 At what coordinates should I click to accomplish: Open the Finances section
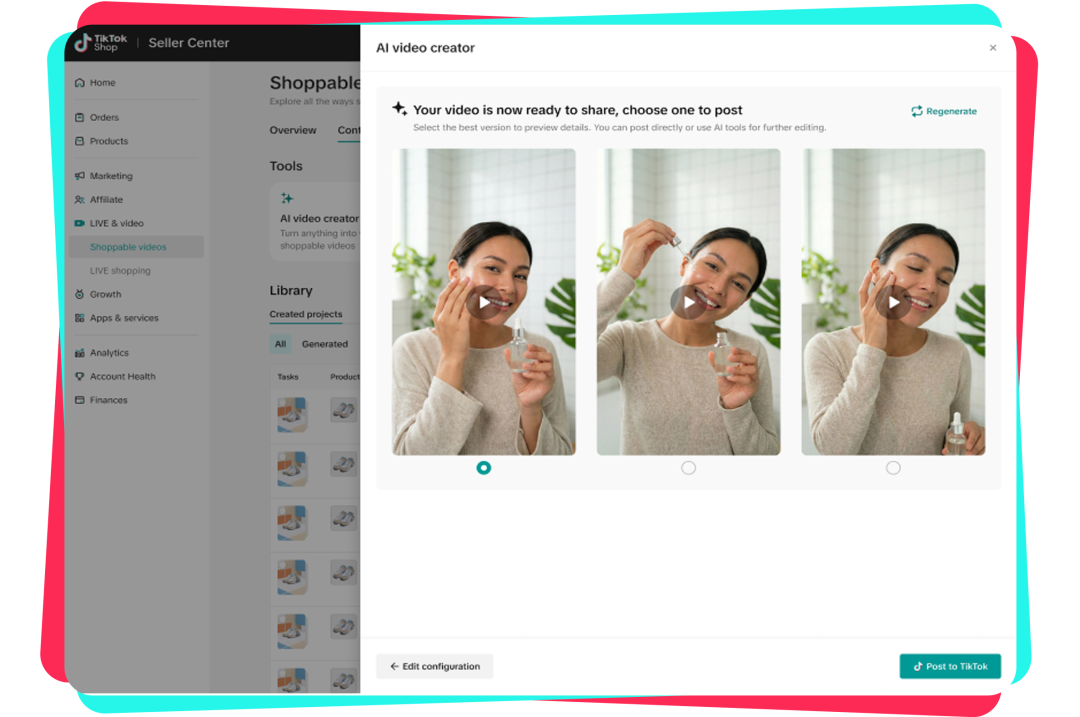(x=78, y=400)
